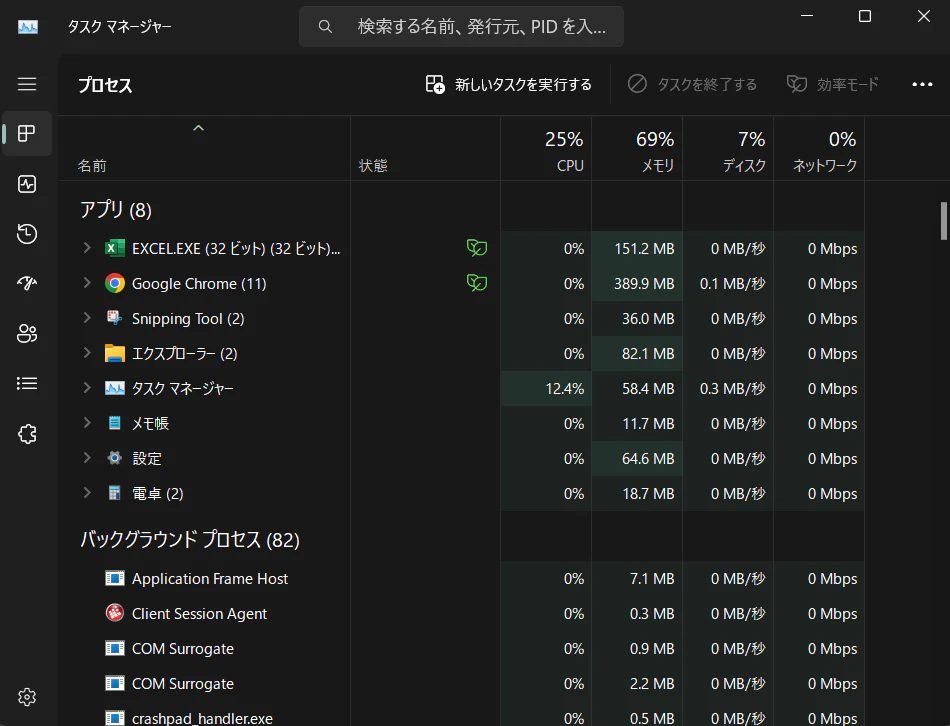Focus the search box for name, publisher, PID
The width and height of the screenshot is (950, 726).
coord(461,27)
